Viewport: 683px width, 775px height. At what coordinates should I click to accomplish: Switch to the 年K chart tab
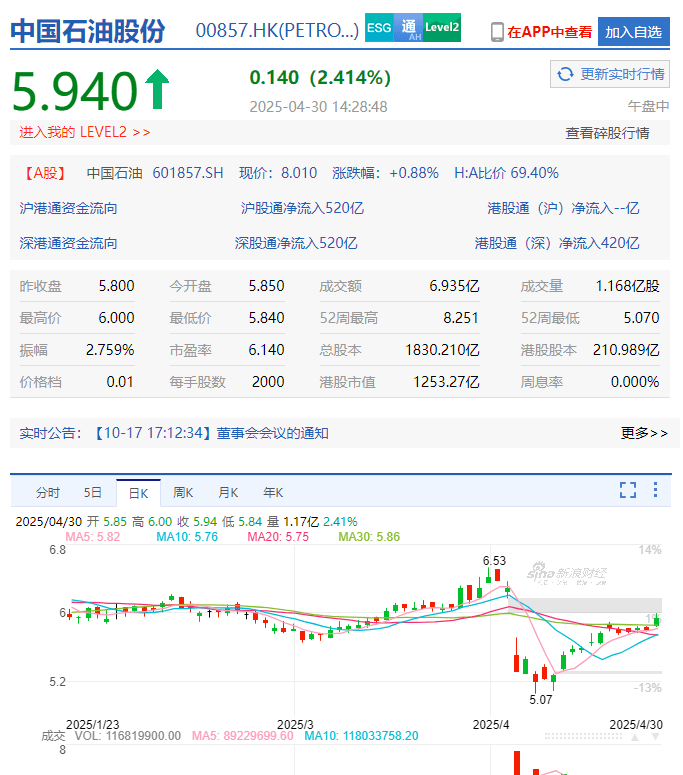click(x=273, y=493)
